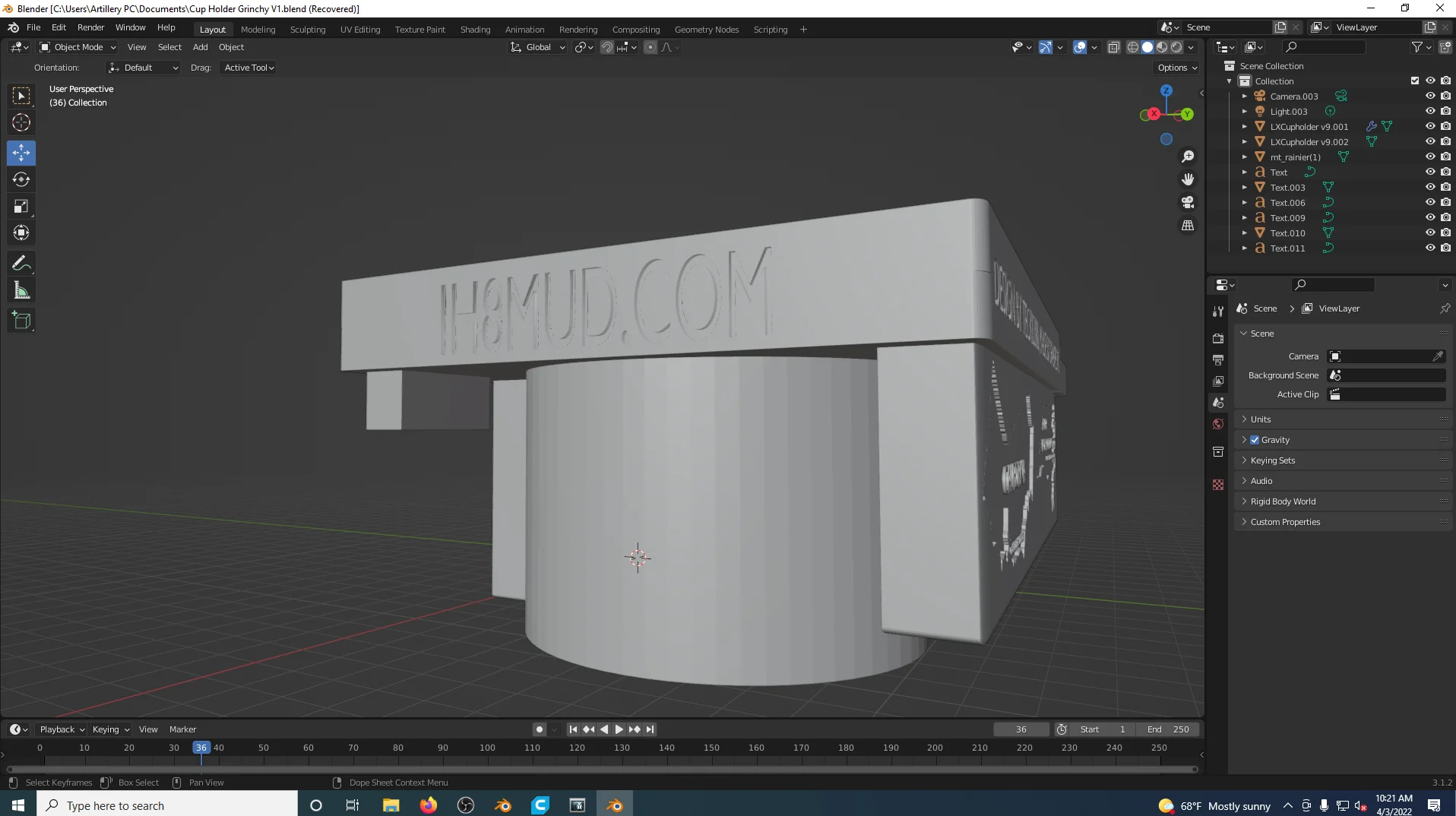Open the World properties tab icon
This screenshot has width=1456, height=816.
point(1218,424)
